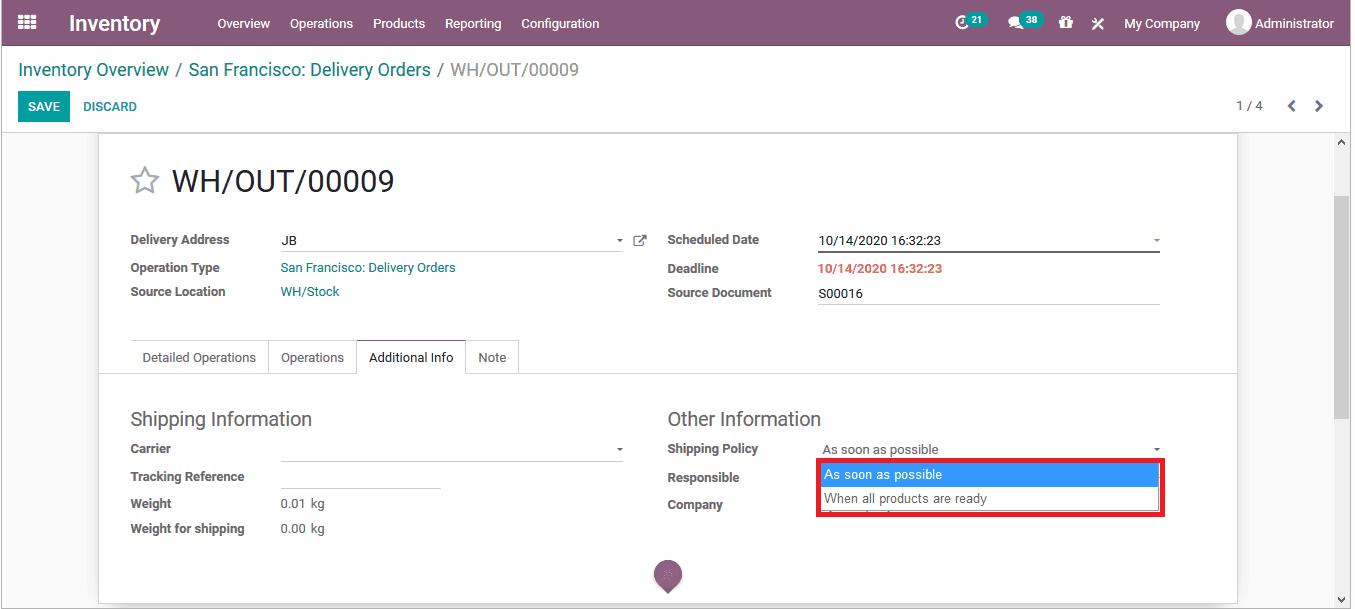Go to previous record arrow
Image resolution: width=1355 pixels, height=609 pixels.
1291,106
